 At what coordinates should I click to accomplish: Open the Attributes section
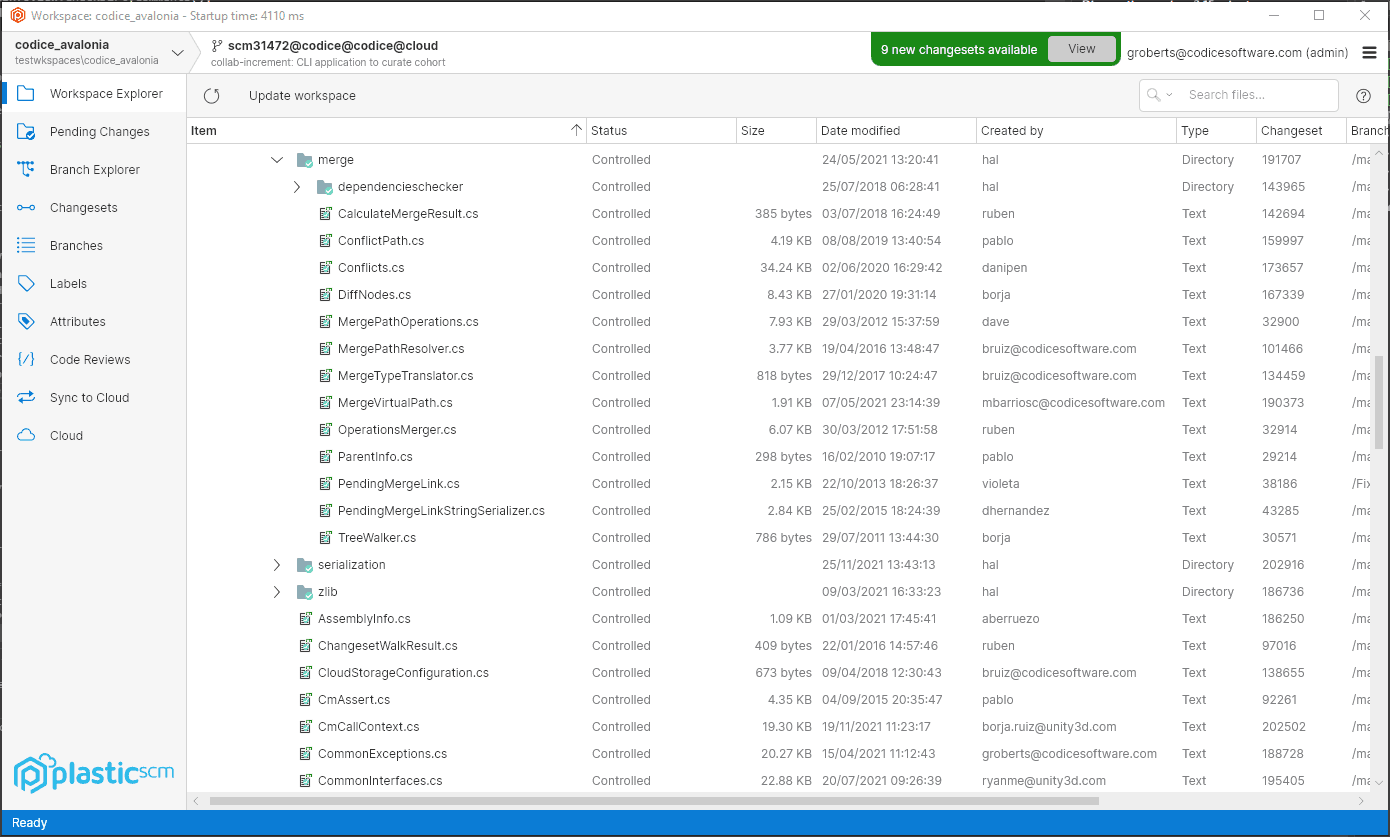click(79, 321)
